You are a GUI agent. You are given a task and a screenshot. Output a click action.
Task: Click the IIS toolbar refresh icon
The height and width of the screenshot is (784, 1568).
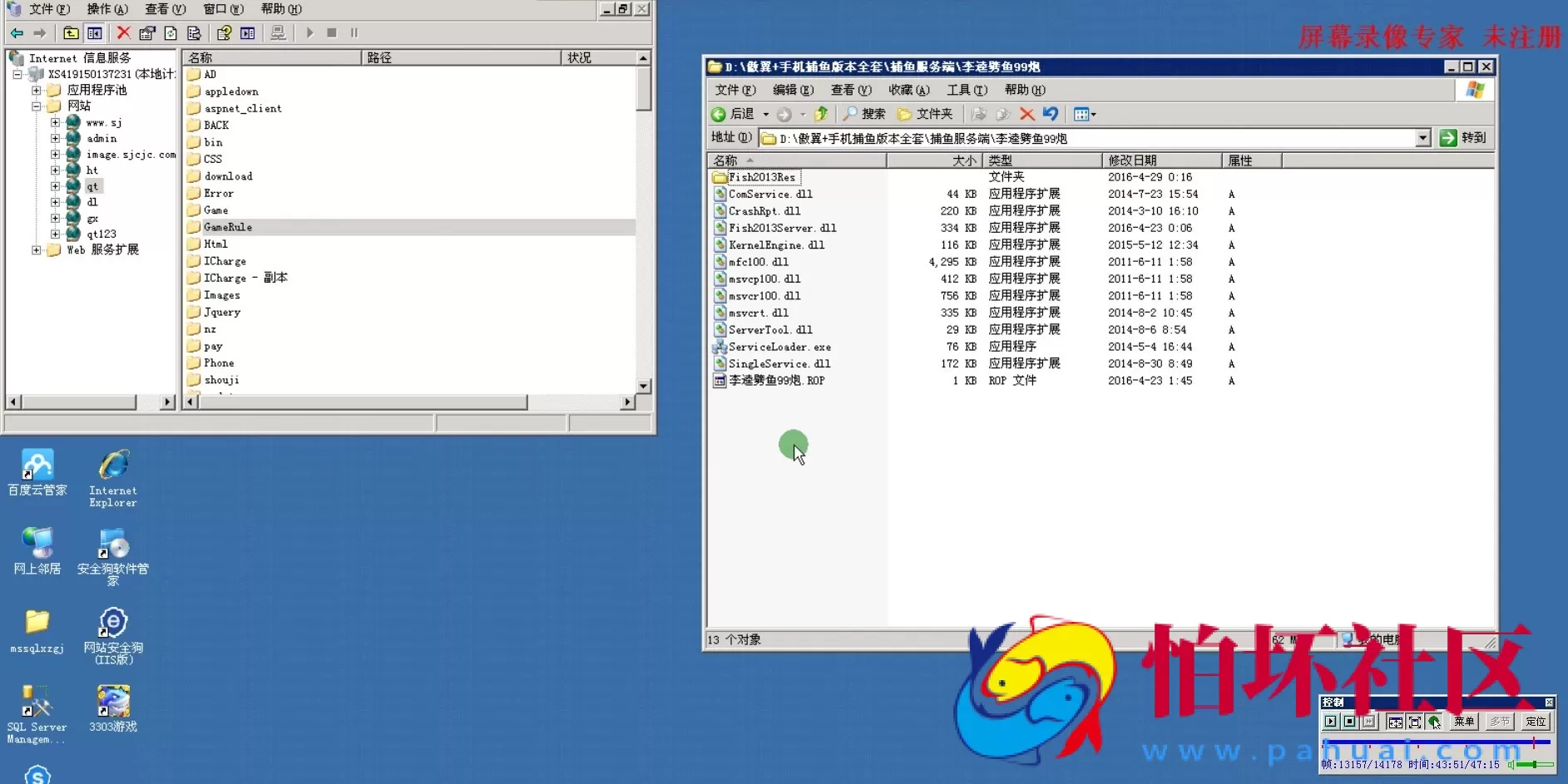tap(171, 33)
